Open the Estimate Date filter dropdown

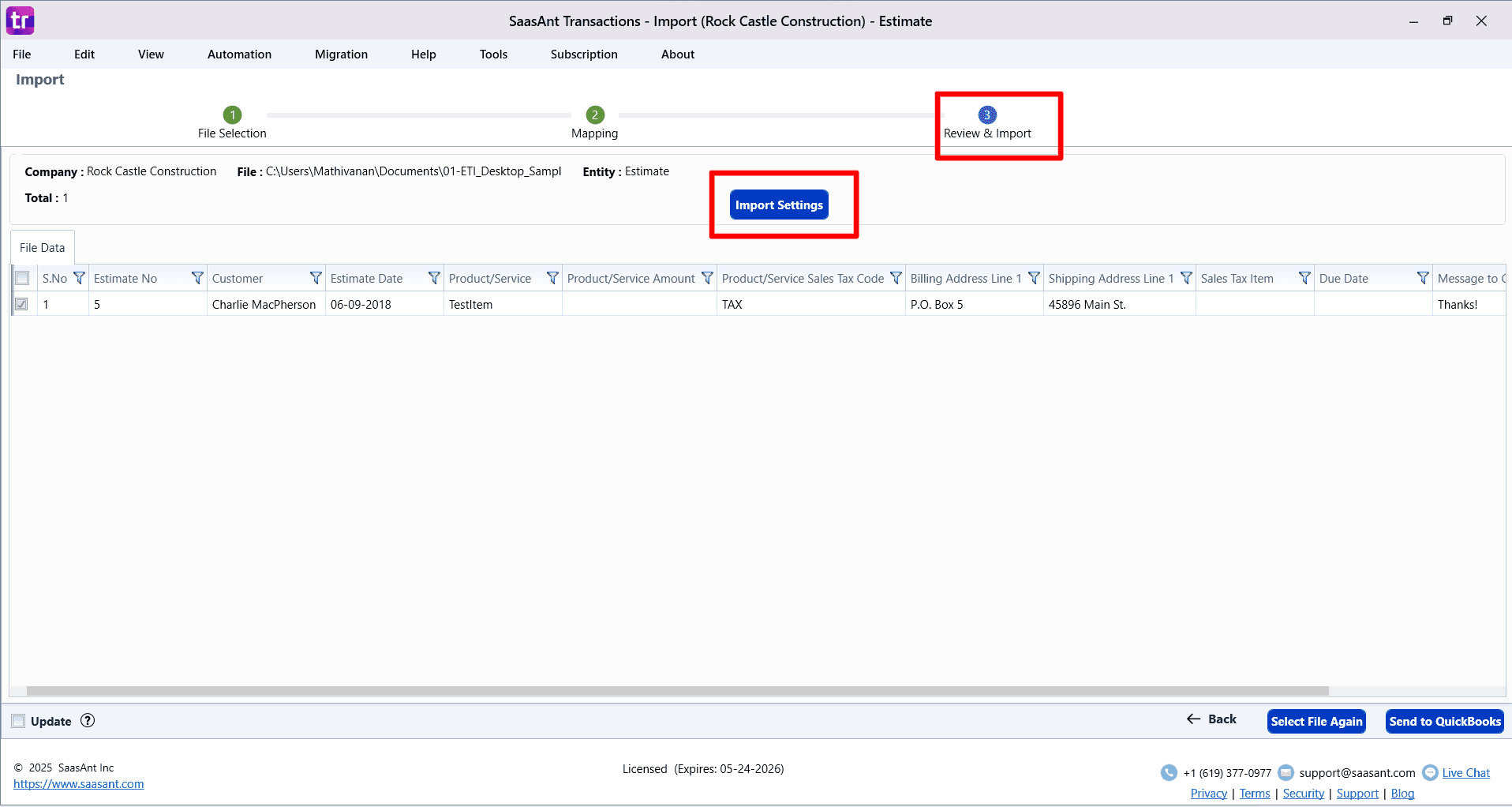pyautogui.click(x=434, y=278)
